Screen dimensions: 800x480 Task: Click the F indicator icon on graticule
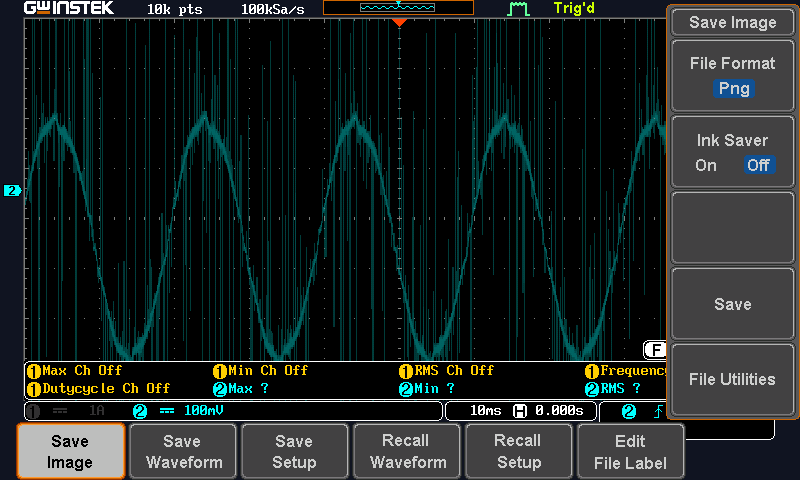tap(655, 350)
